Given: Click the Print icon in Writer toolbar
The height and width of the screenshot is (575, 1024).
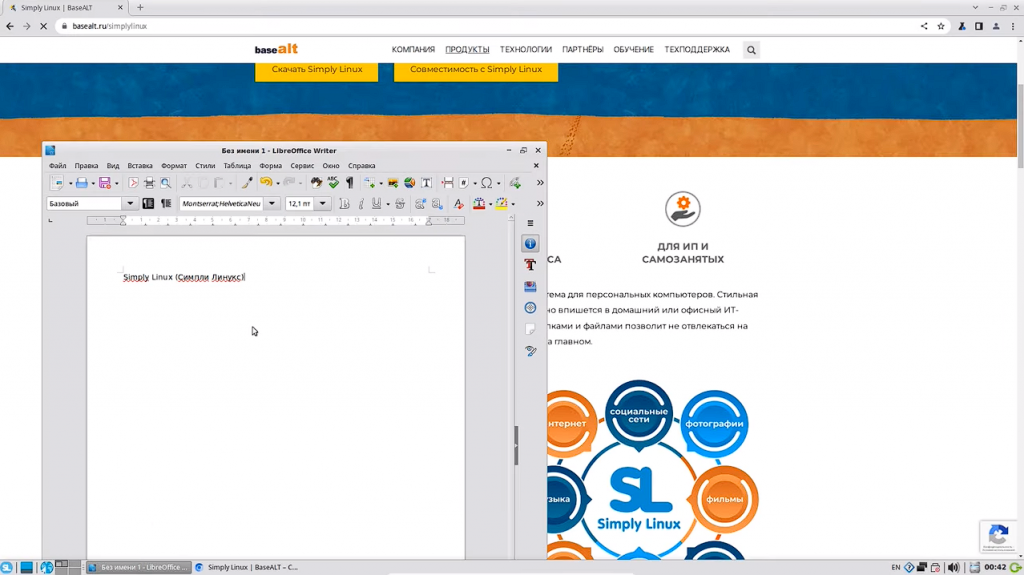Looking at the screenshot, I should pos(149,183).
